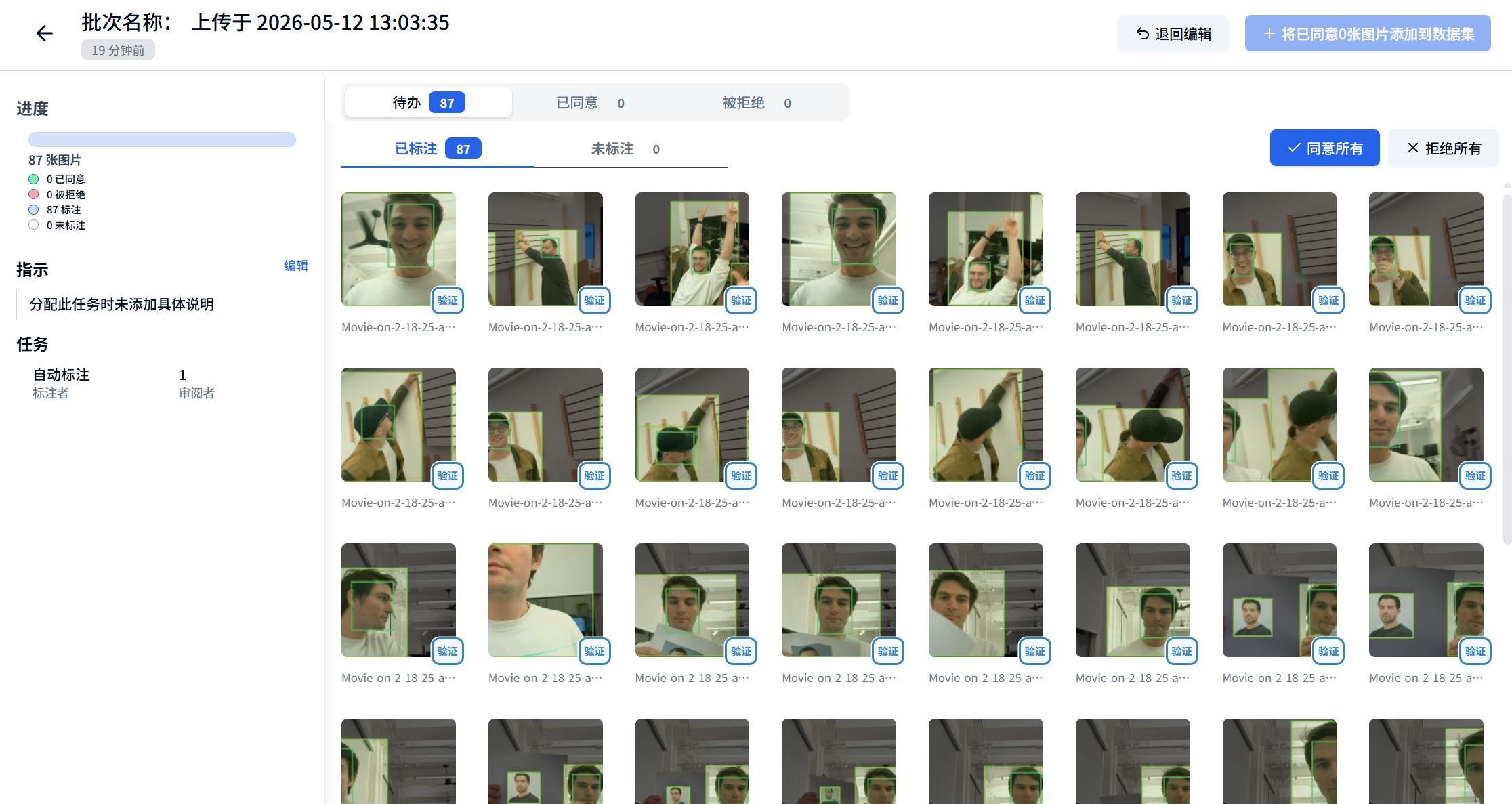This screenshot has width=1512, height=804.
Task: Click the 87 张图片 count text
Action: (55, 161)
